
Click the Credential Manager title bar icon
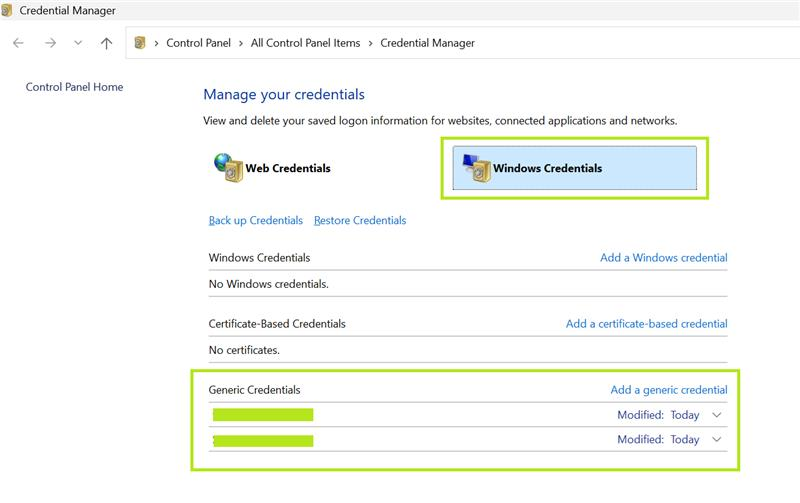[7, 10]
